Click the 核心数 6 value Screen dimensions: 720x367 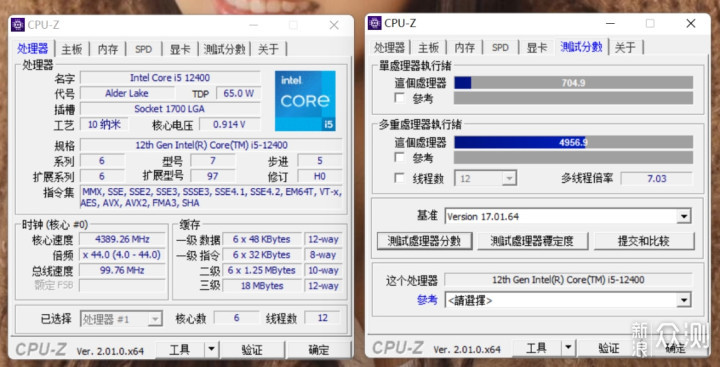pos(236,318)
